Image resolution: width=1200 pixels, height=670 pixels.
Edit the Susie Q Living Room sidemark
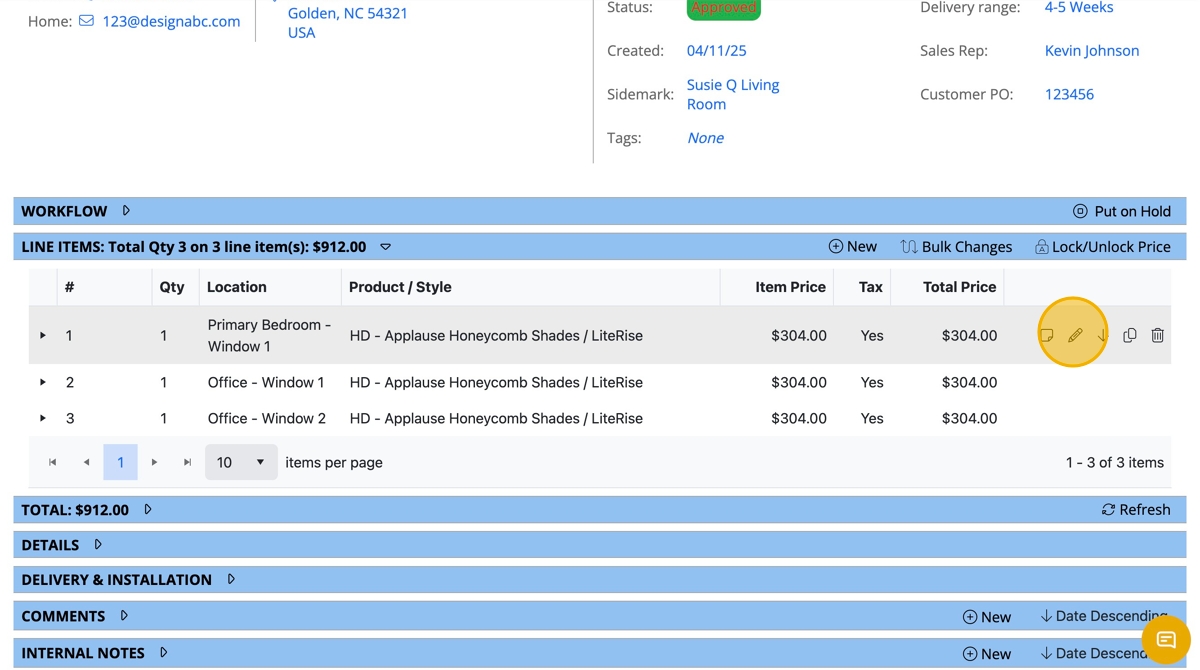tap(733, 94)
